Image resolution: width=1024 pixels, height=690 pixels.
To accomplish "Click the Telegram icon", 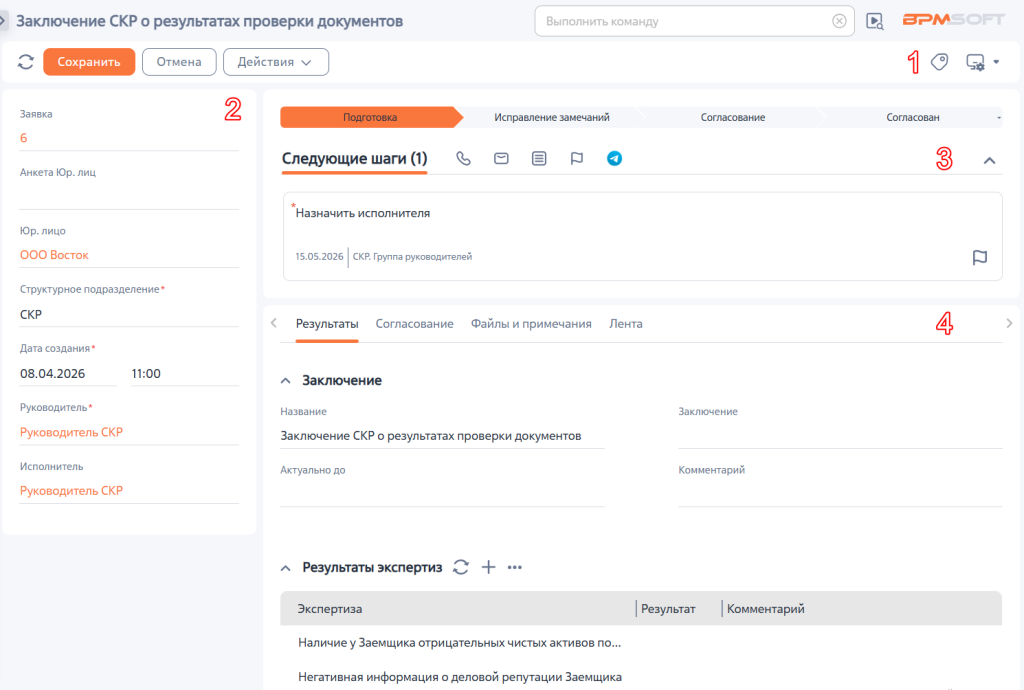I will (x=615, y=159).
